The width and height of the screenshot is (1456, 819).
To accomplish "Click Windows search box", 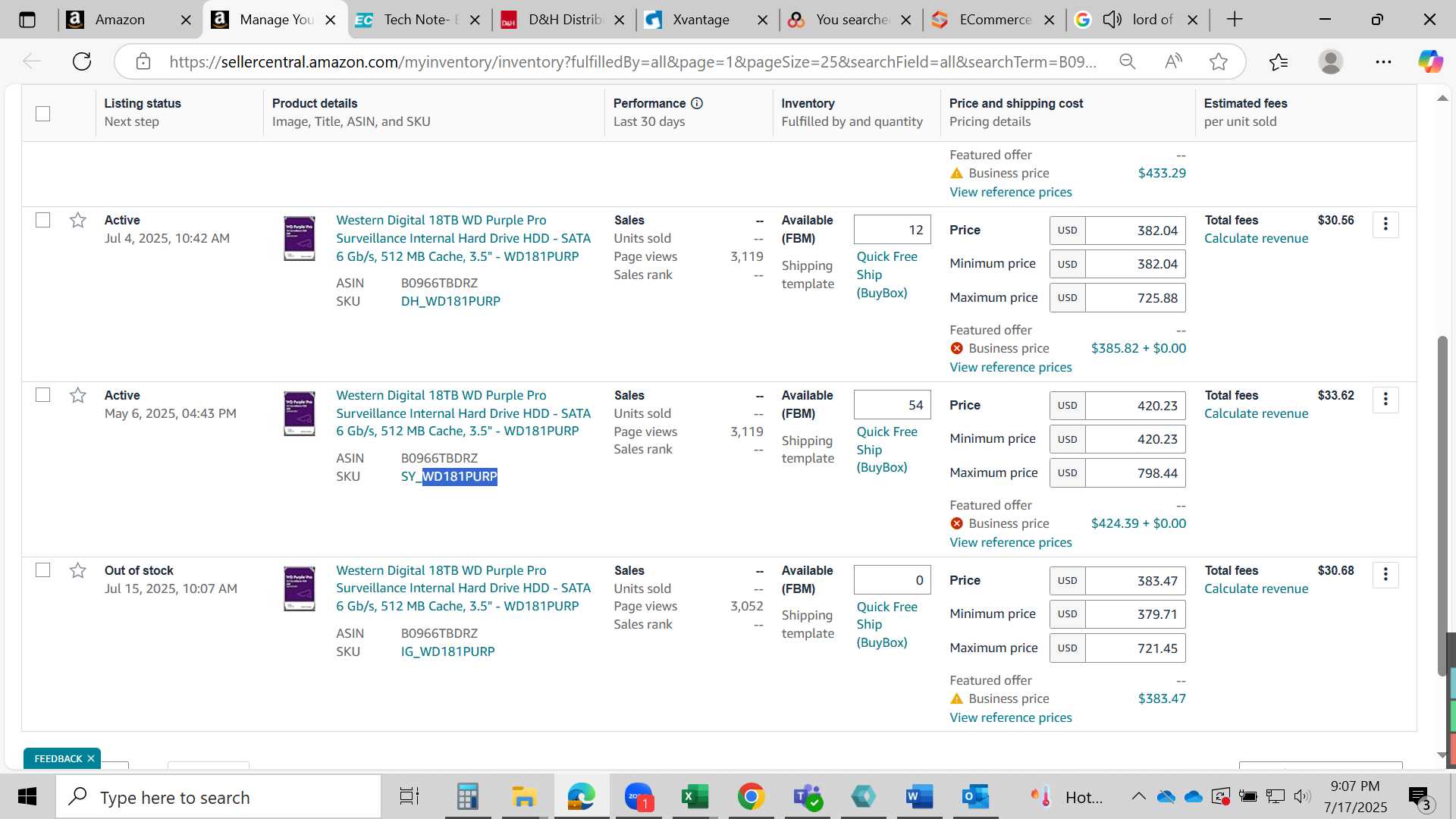I will [218, 797].
